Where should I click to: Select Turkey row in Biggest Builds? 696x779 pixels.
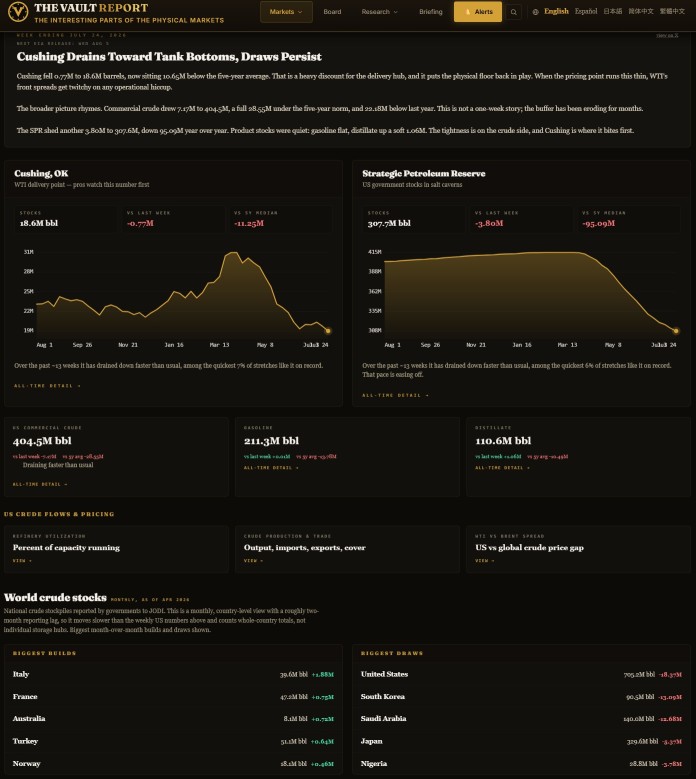(173, 741)
